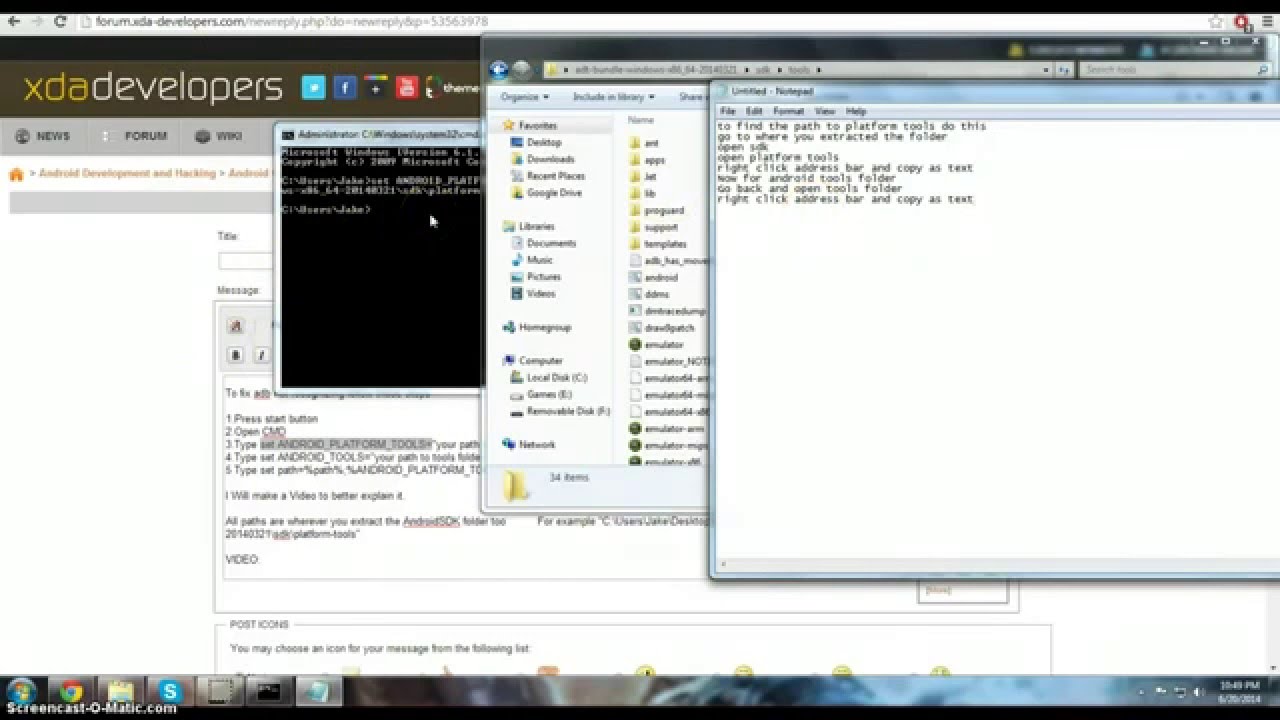Click the adt-bundle segment in Explorer address bar

[x=655, y=70]
